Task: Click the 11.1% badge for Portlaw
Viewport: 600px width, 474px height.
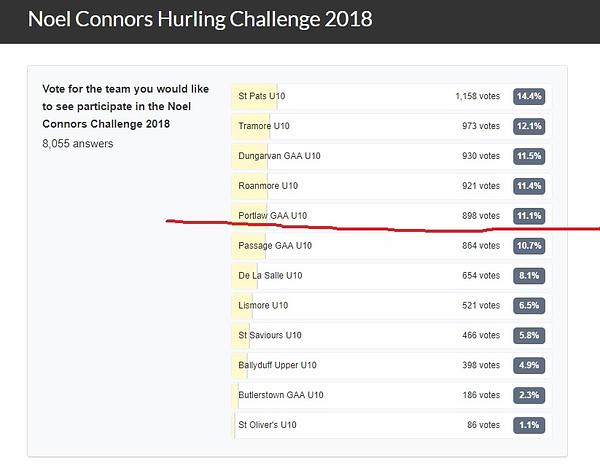Action: (x=529, y=215)
